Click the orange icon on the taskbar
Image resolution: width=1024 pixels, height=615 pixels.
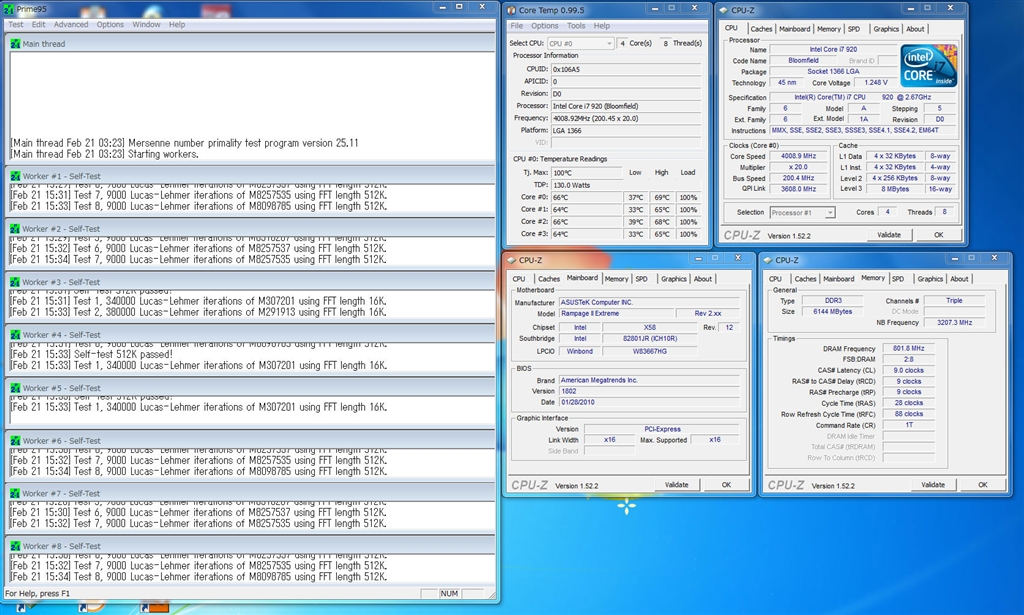coord(155,607)
